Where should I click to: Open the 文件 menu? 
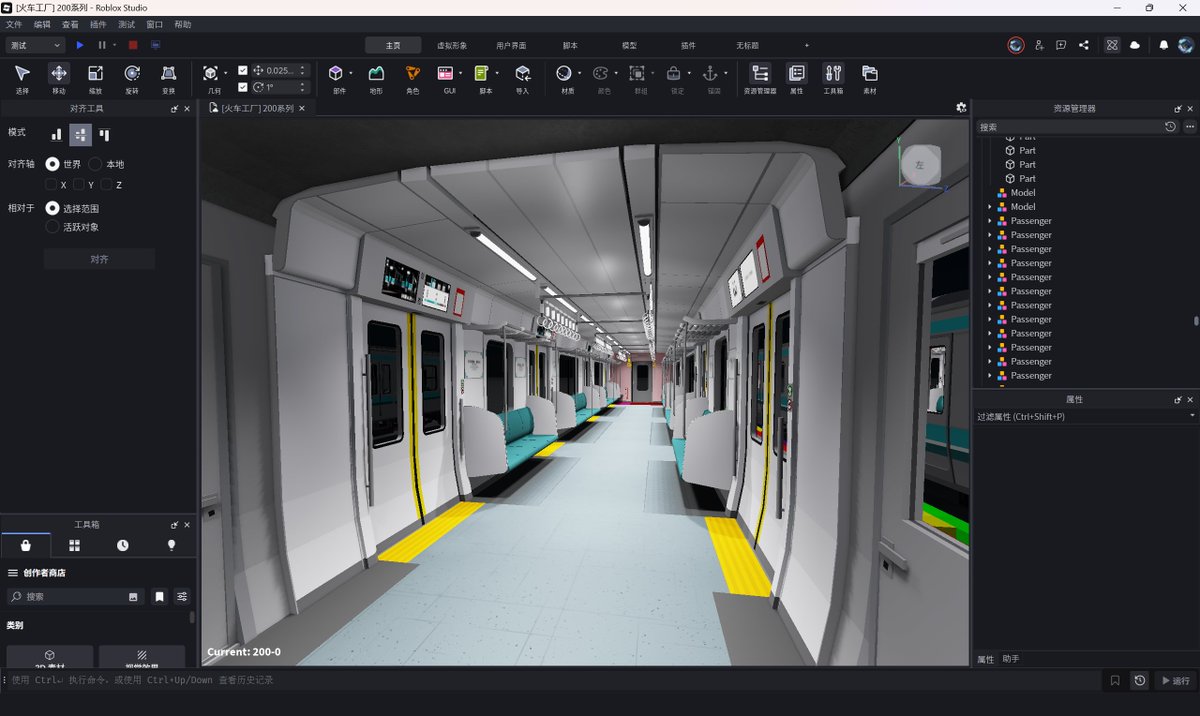point(14,24)
